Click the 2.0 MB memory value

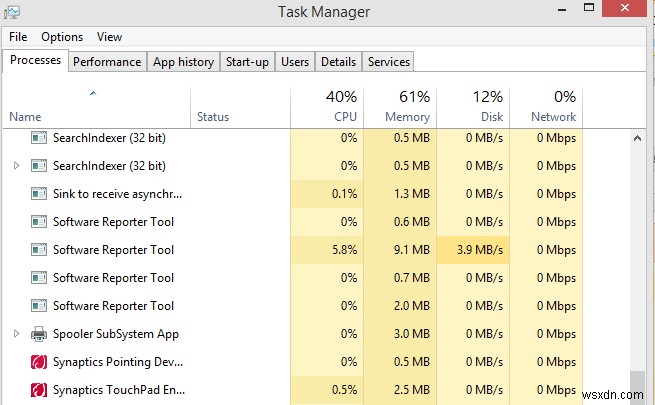coord(412,306)
